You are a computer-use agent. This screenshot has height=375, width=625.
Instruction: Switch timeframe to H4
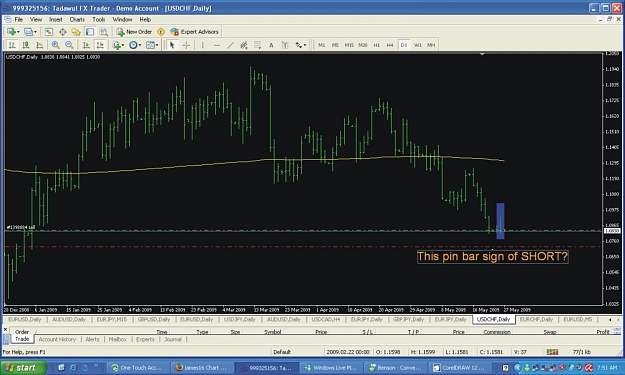[x=390, y=45]
